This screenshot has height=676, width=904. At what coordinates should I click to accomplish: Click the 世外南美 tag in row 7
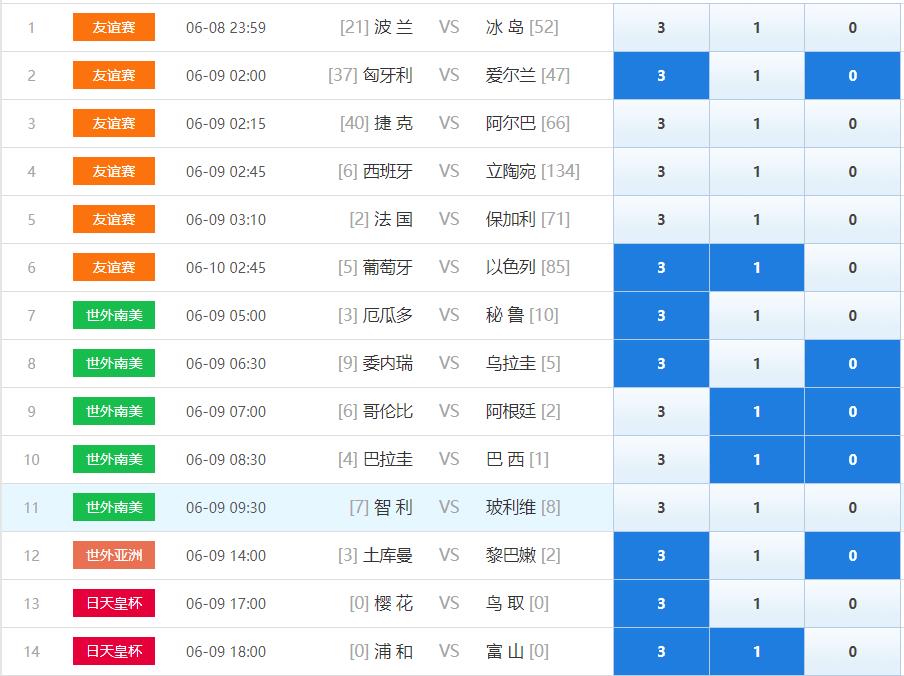114,316
